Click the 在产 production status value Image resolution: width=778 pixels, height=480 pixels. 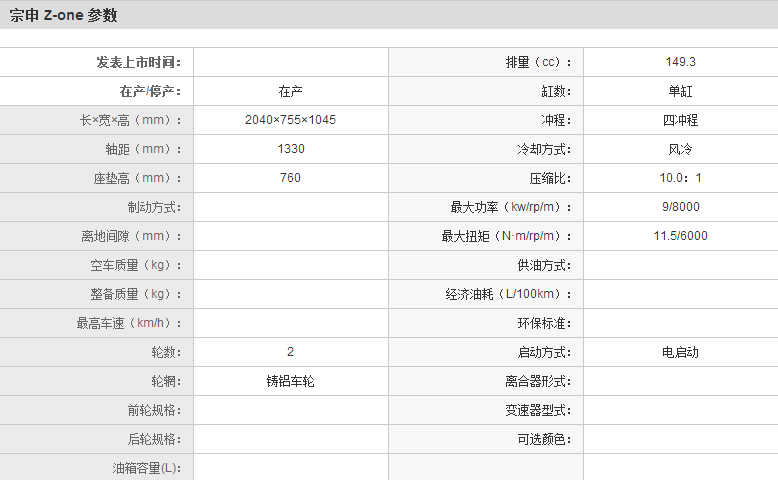coord(291,91)
